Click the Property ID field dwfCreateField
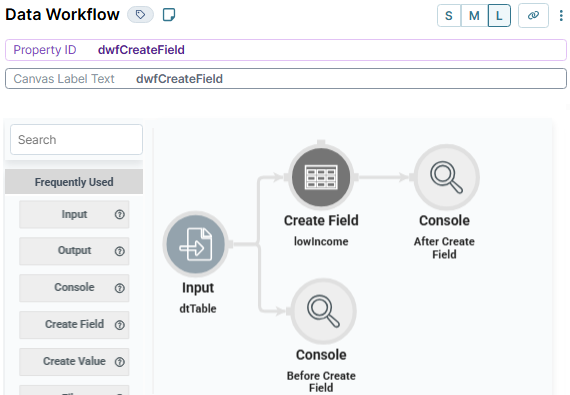The image size is (570, 395). point(286,50)
